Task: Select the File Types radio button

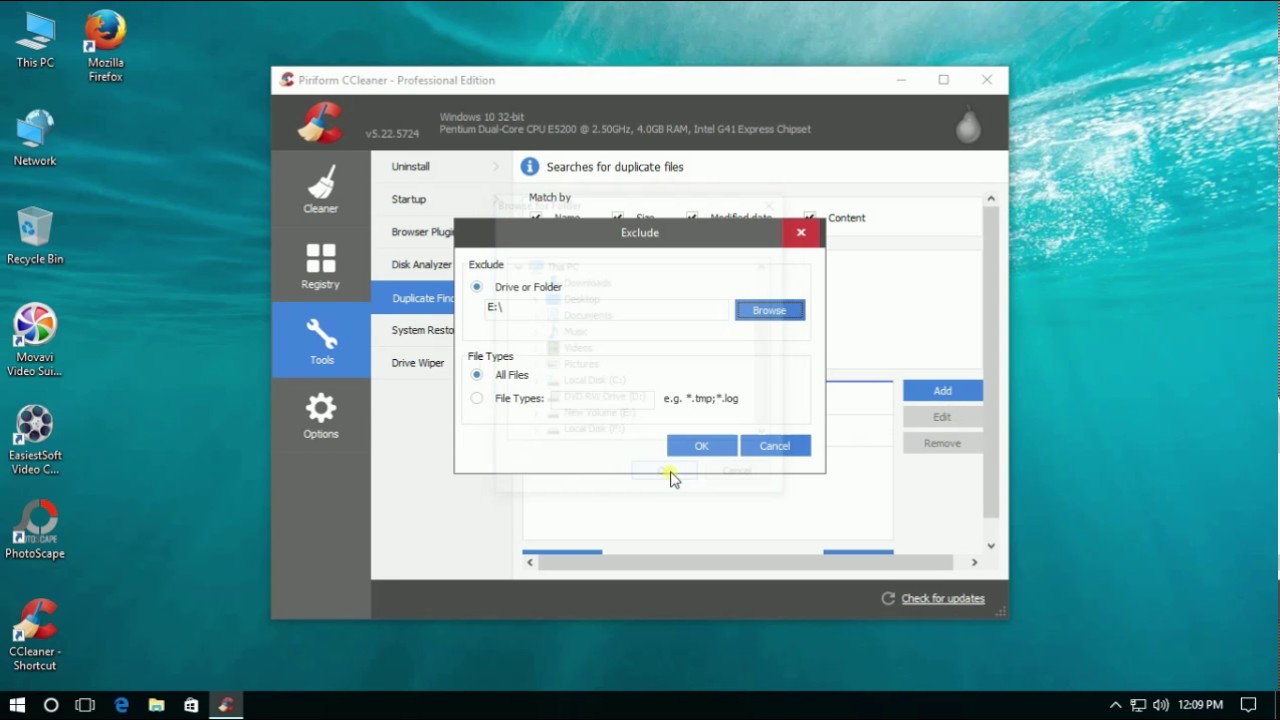Action: pyautogui.click(x=477, y=398)
